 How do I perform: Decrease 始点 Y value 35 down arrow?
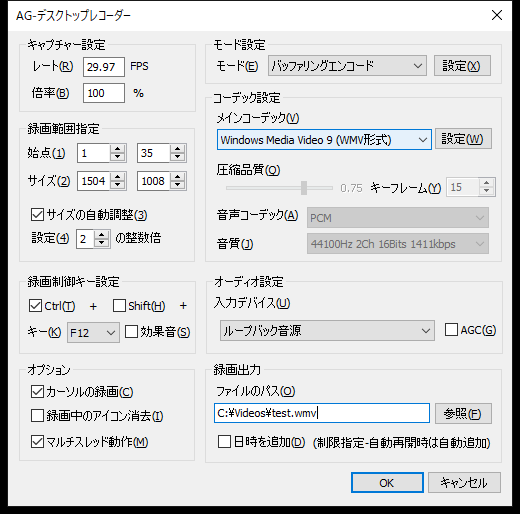click(x=177, y=157)
